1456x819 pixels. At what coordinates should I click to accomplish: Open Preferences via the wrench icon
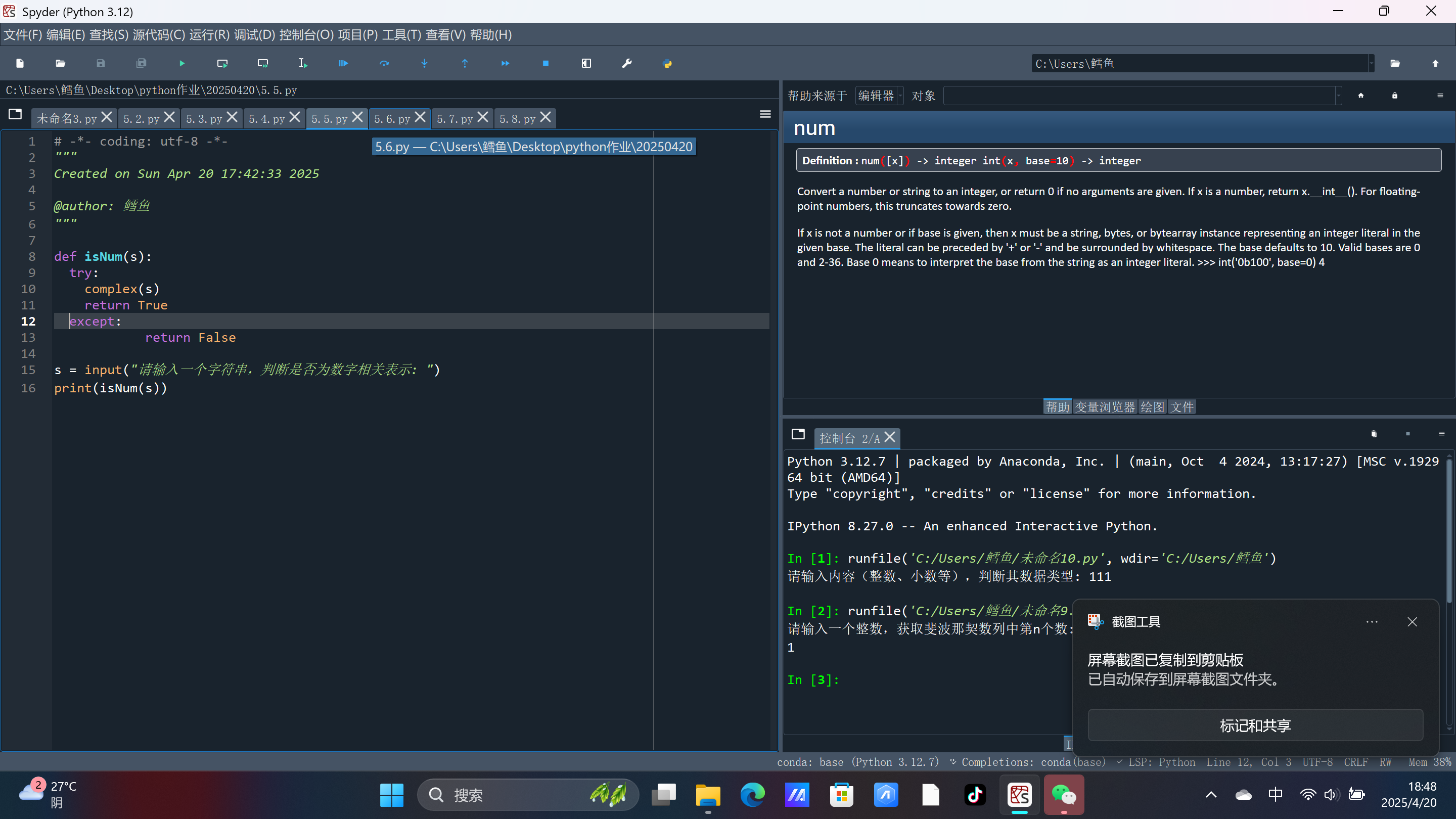(627, 63)
